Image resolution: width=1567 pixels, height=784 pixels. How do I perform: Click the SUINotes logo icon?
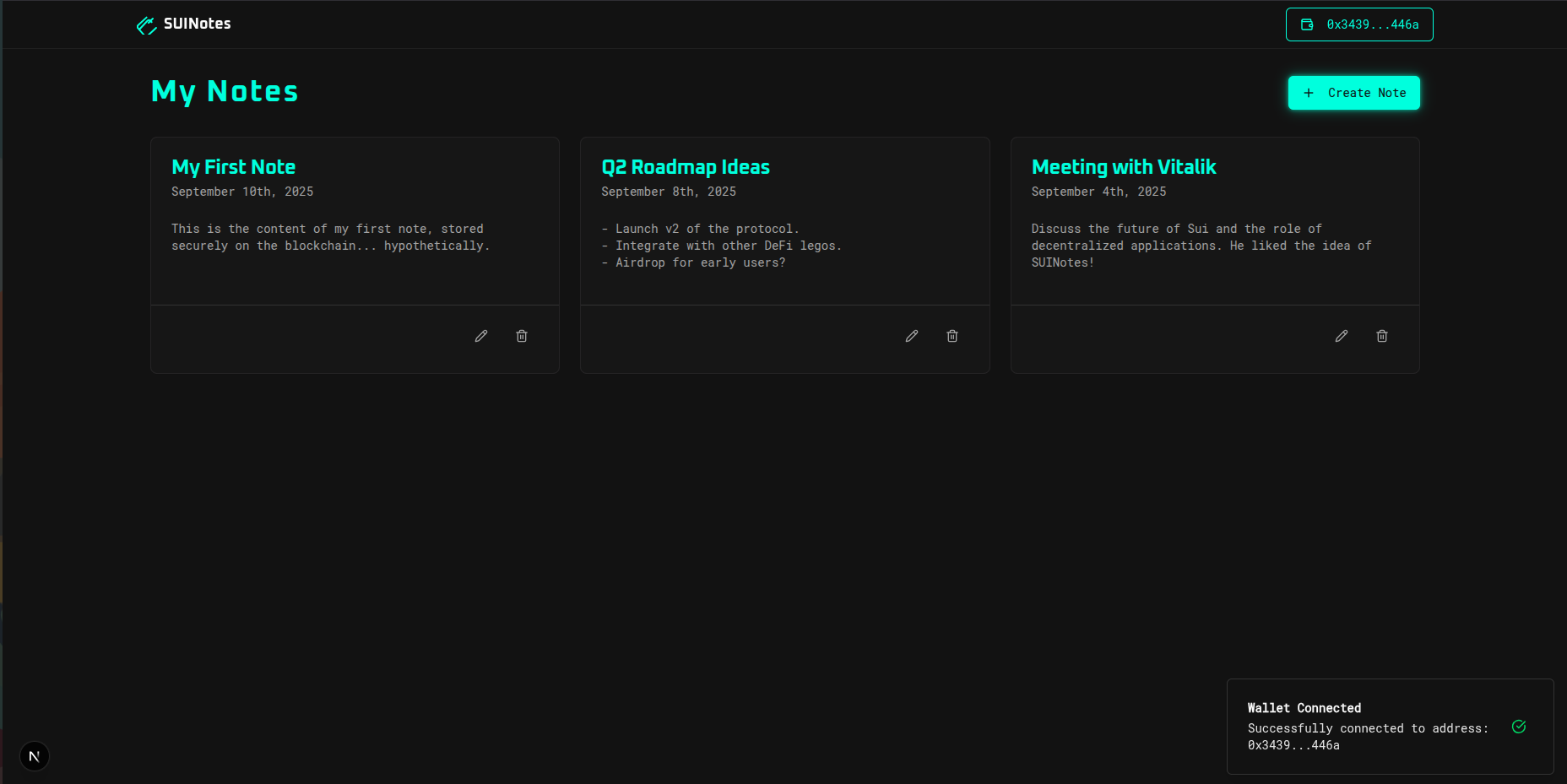(146, 25)
